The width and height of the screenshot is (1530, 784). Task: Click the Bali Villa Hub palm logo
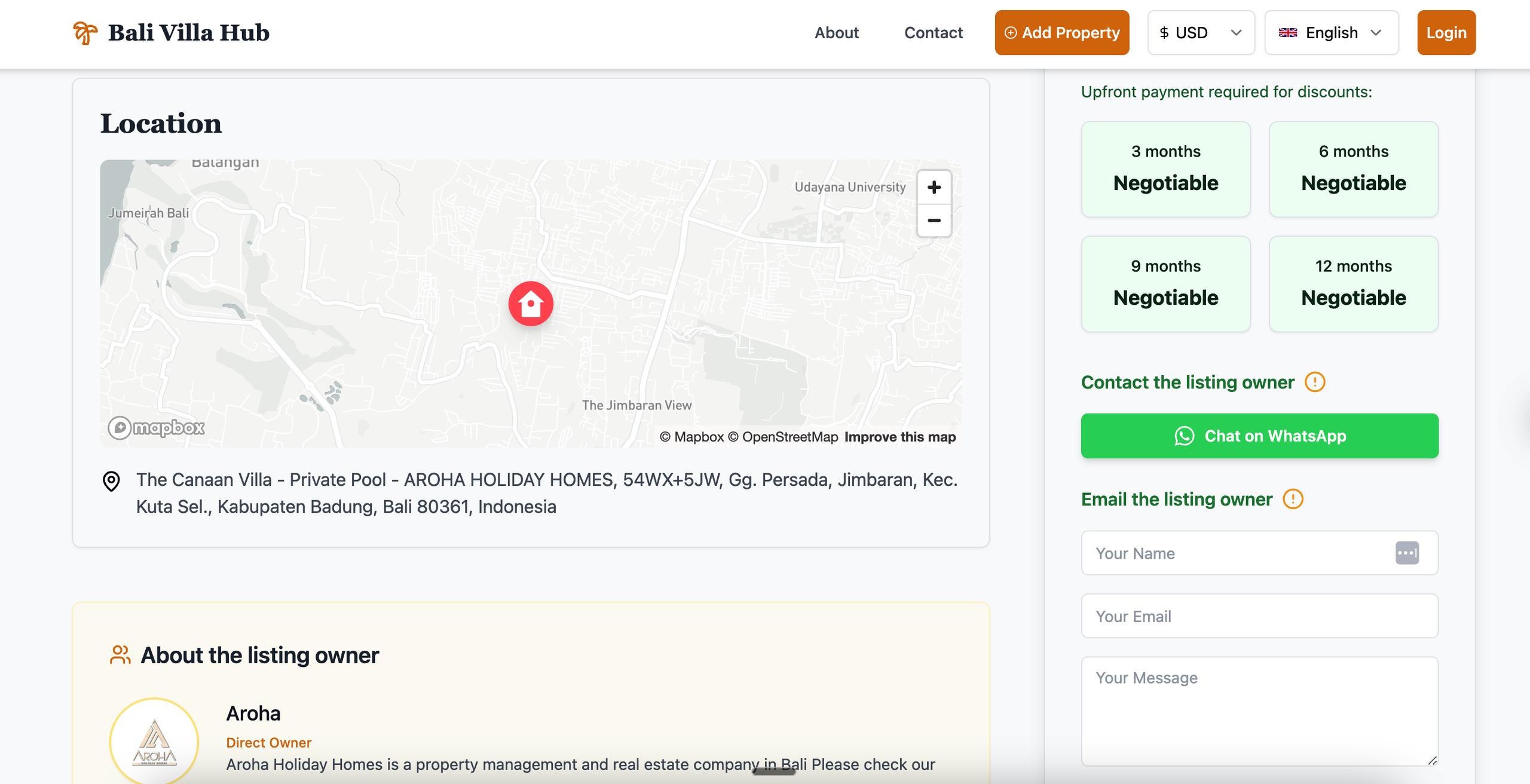85,33
